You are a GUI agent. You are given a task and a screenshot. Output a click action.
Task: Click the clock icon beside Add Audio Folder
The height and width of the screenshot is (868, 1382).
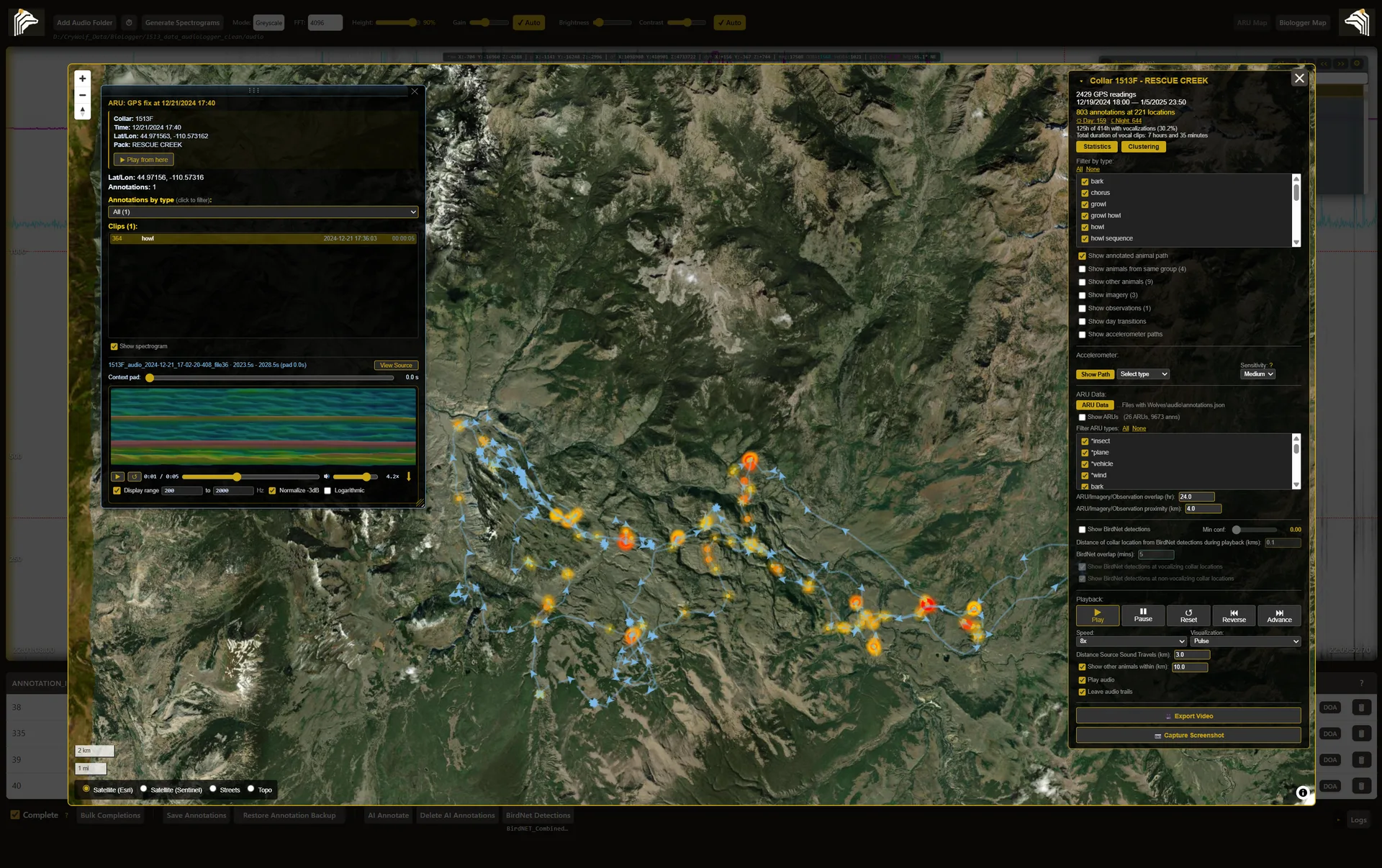click(129, 23)
